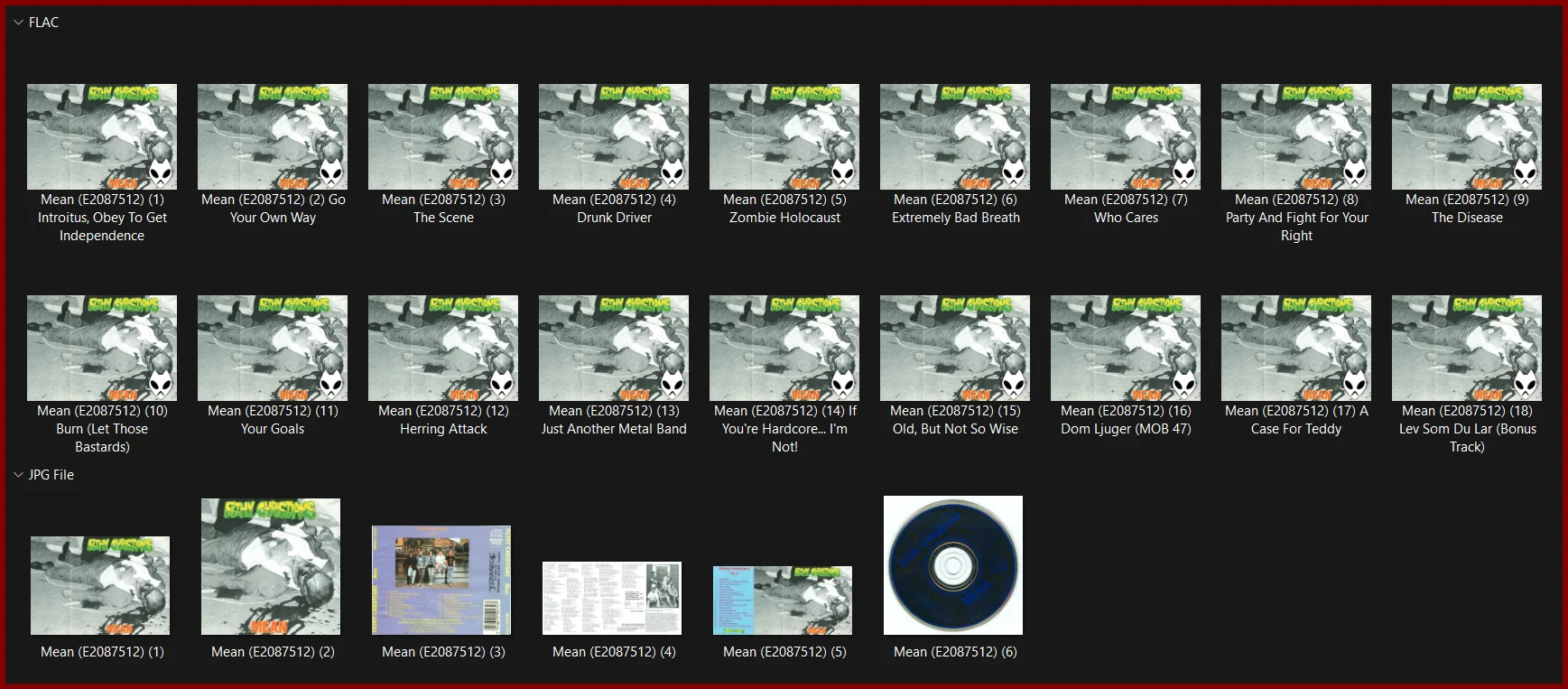Select FLAC icon for Just Another Metal Band
This screenshot has width=1568, height=689.
614,348
